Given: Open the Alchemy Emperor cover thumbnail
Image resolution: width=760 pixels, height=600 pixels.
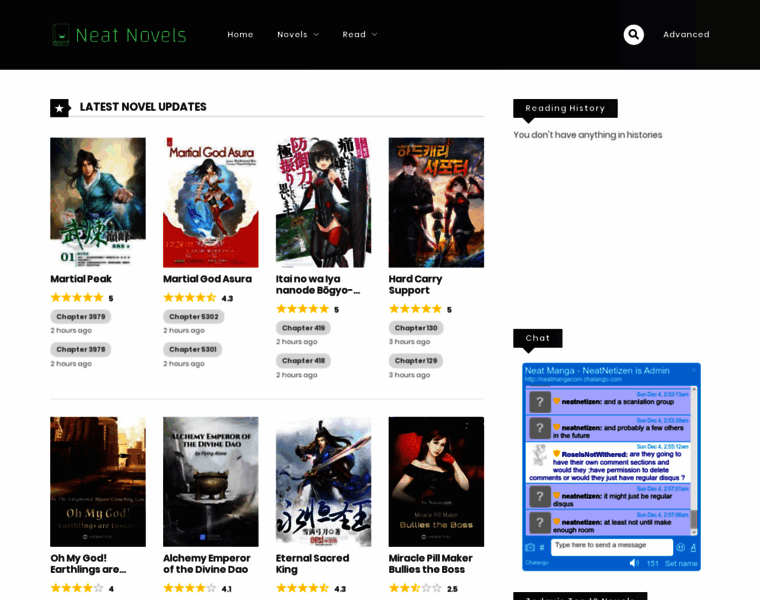Looking at the screenshot, I should click(x=210, y=482).
